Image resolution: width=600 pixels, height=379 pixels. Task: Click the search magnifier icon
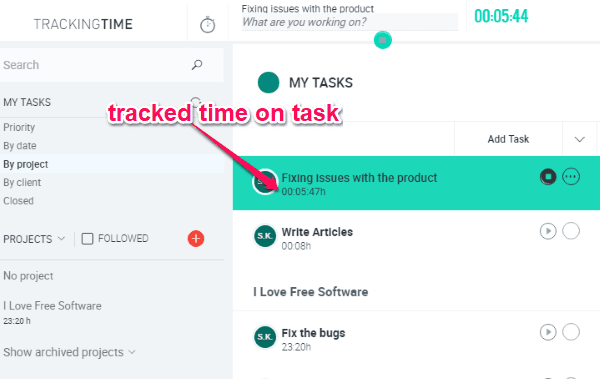tap(197, 65)
